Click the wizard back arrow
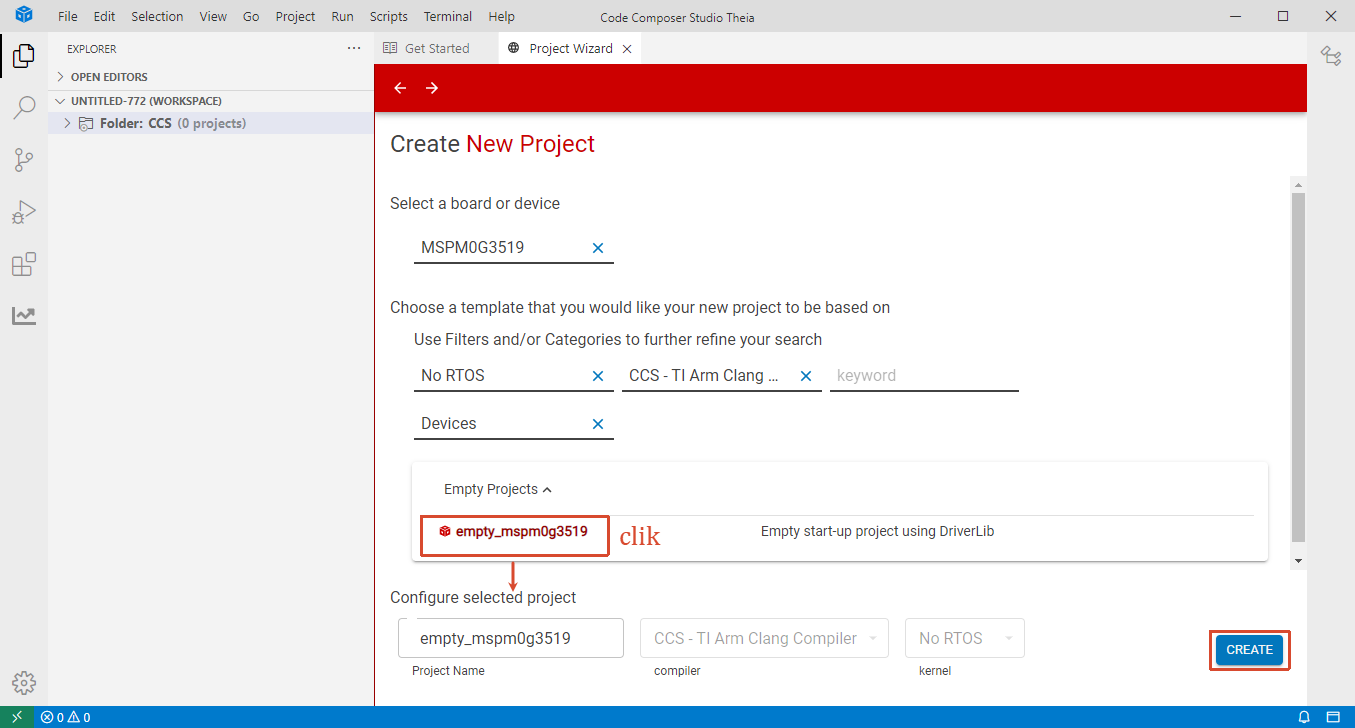 [x=400, y=88]
